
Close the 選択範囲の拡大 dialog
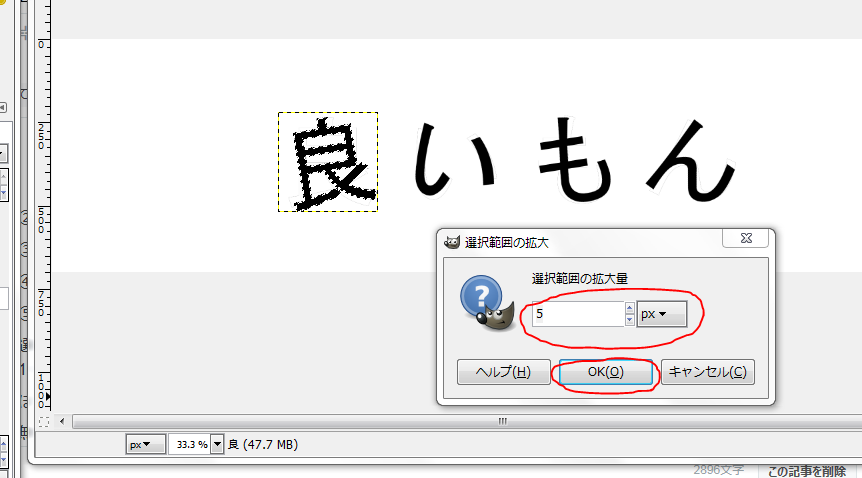coord(746,238)
